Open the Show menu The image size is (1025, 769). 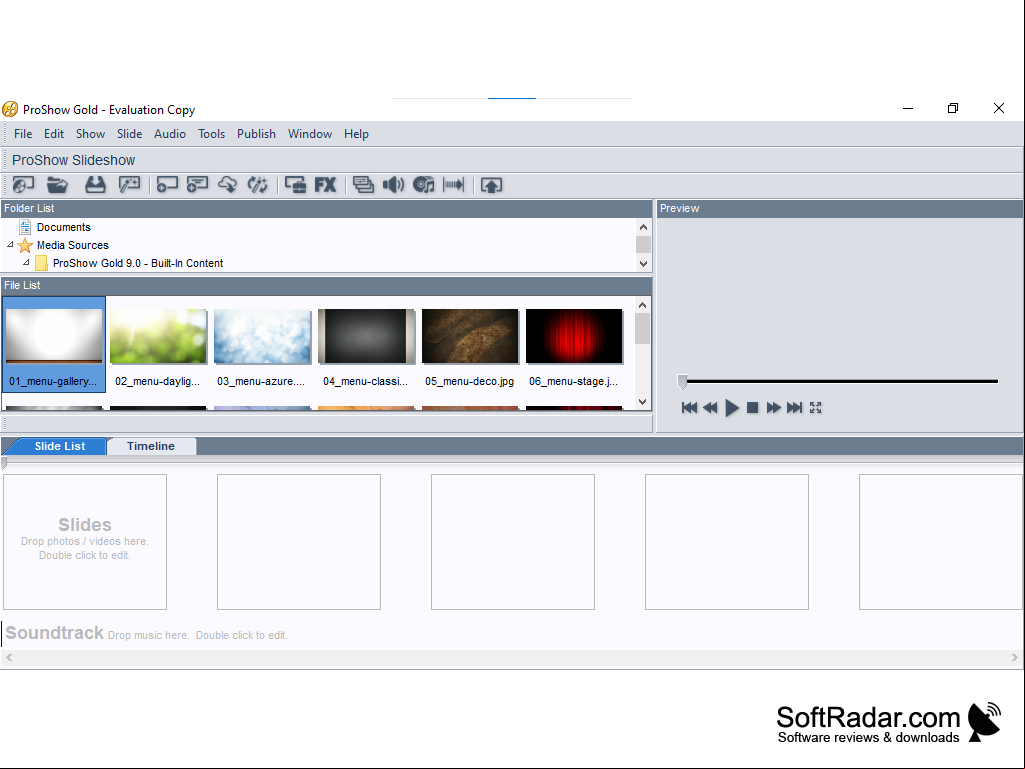click(x=90, y=134)
